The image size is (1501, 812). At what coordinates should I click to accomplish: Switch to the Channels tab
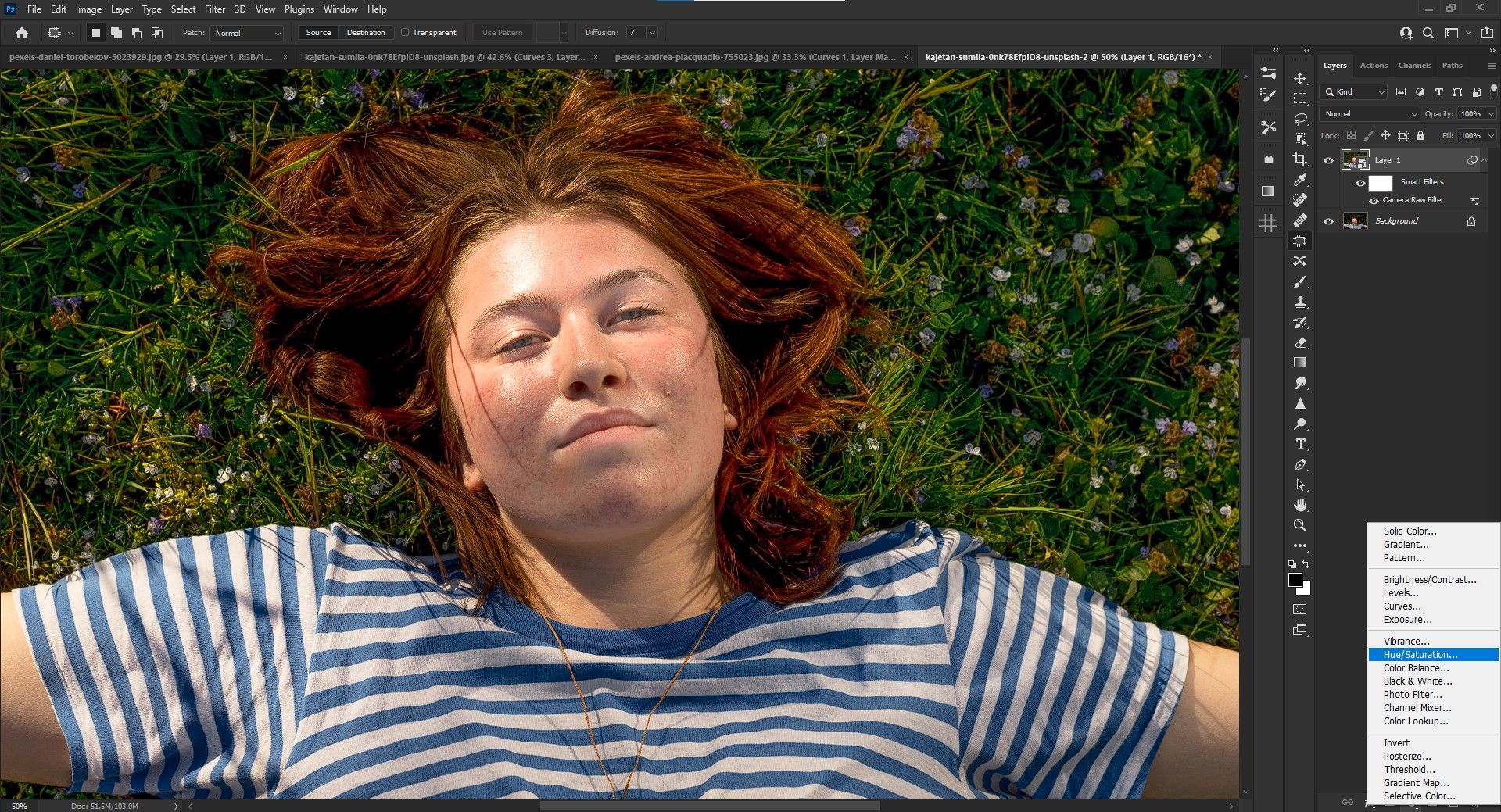[x=1414, y=65]
